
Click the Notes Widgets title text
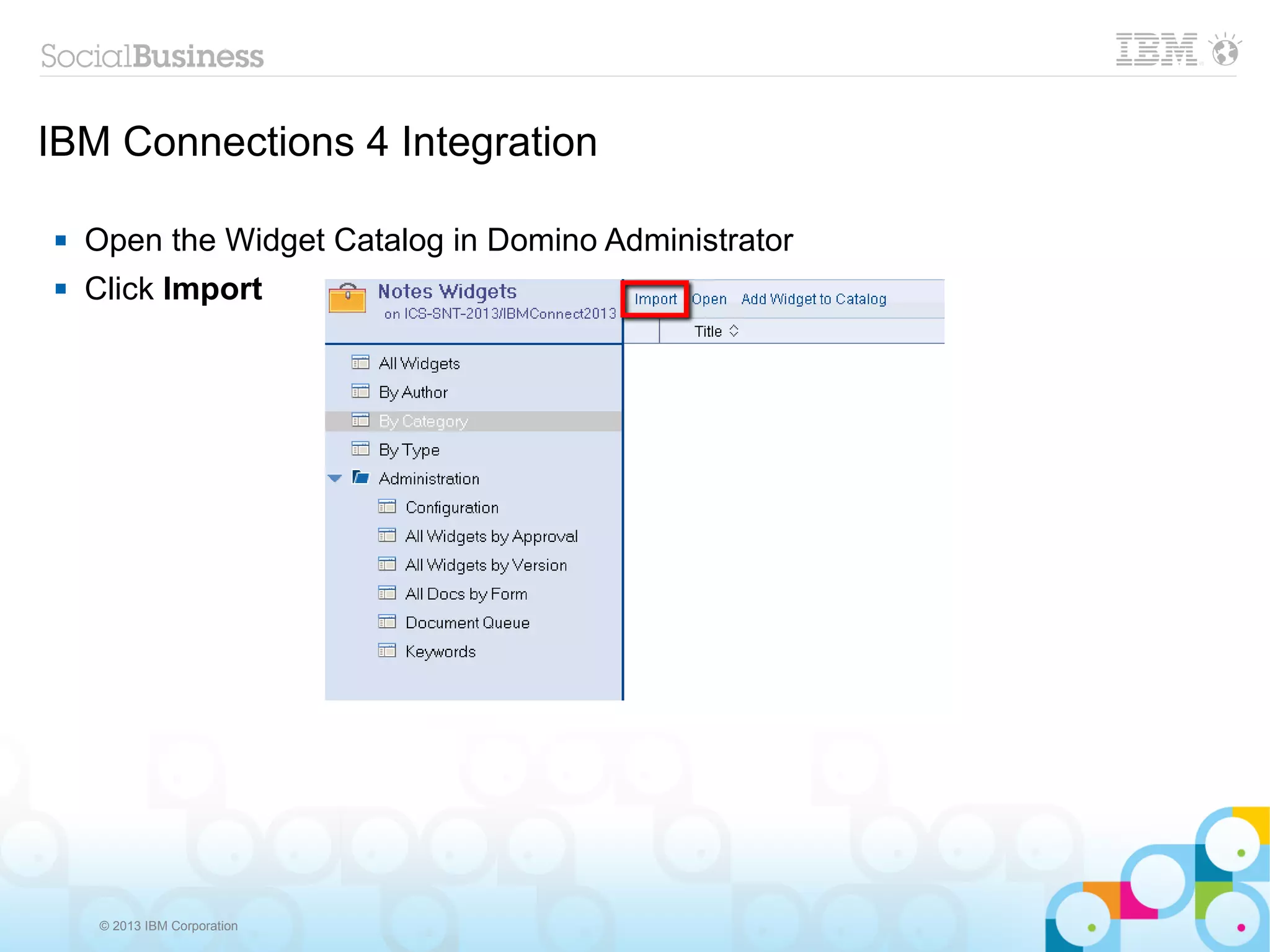447,291
